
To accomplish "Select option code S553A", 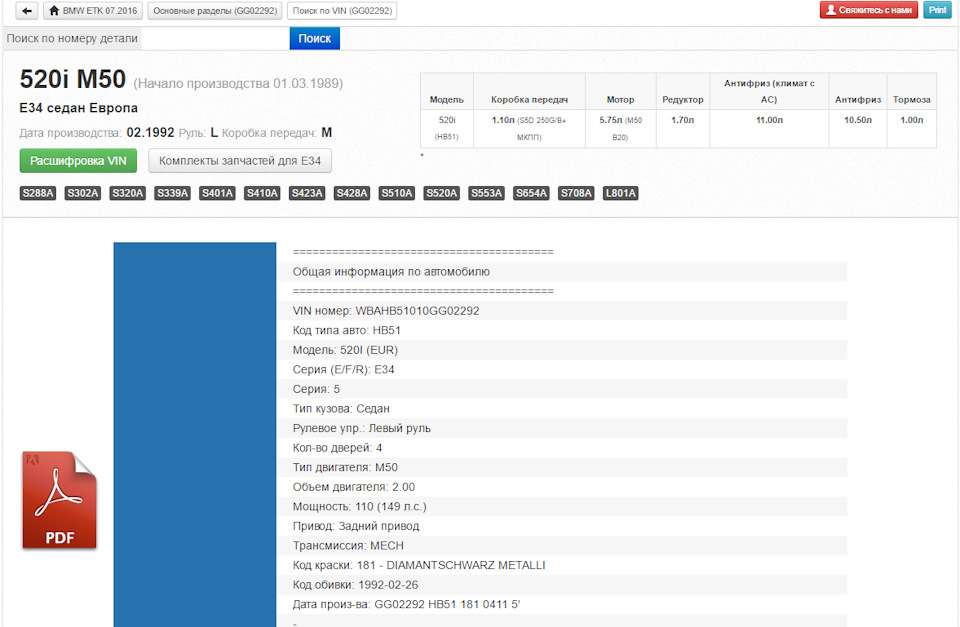I will (x=487, y=193).
